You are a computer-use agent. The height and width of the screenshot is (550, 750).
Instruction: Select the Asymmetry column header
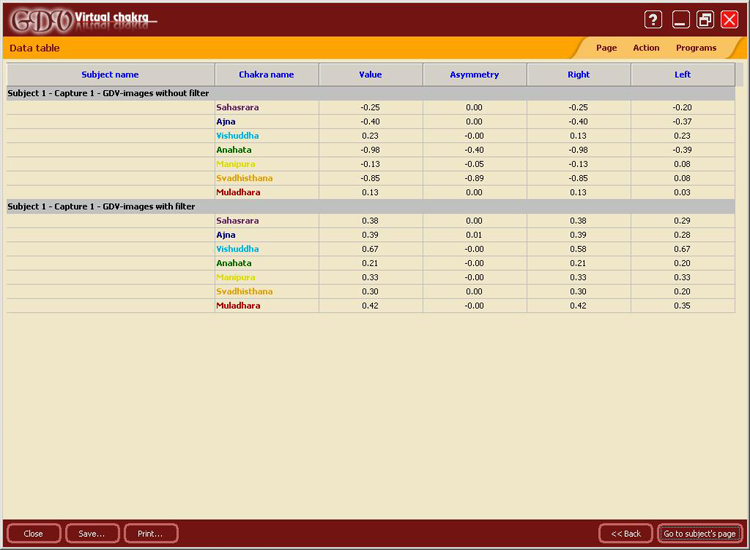pyautogui.click(x=474, y=74)
